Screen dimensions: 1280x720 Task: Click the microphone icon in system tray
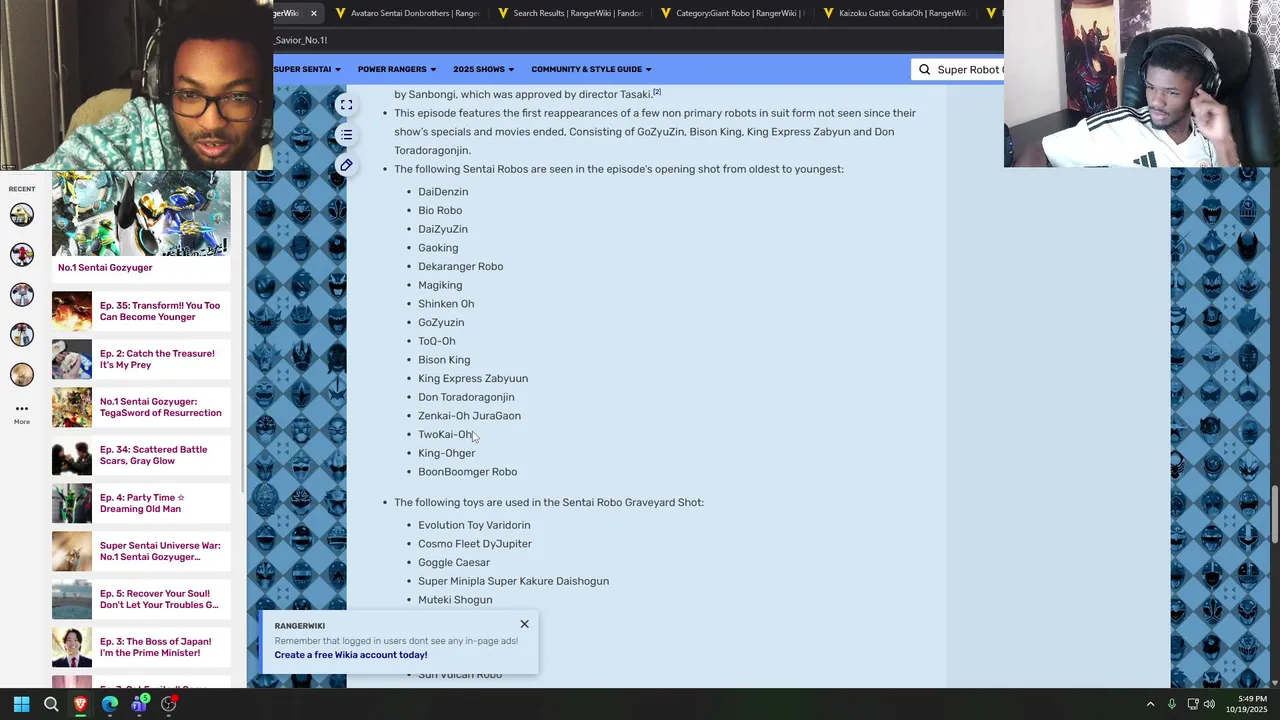[1171, 704]
